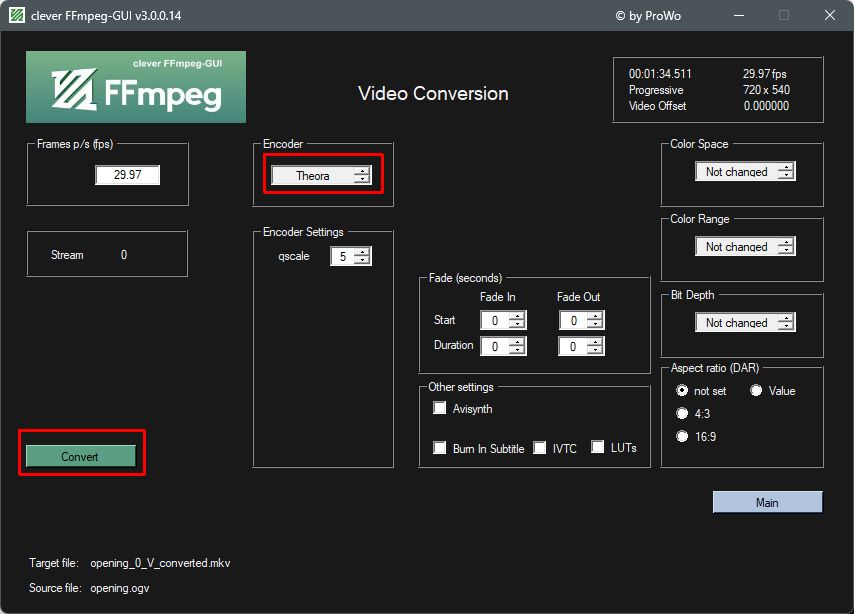Select the Value aspect ratio option
This screenshot has width=854, height=614.
point(756,390)
